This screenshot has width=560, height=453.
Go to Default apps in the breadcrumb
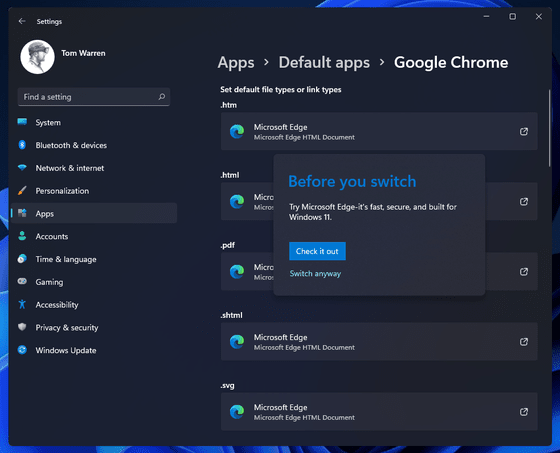click(324, 63)
